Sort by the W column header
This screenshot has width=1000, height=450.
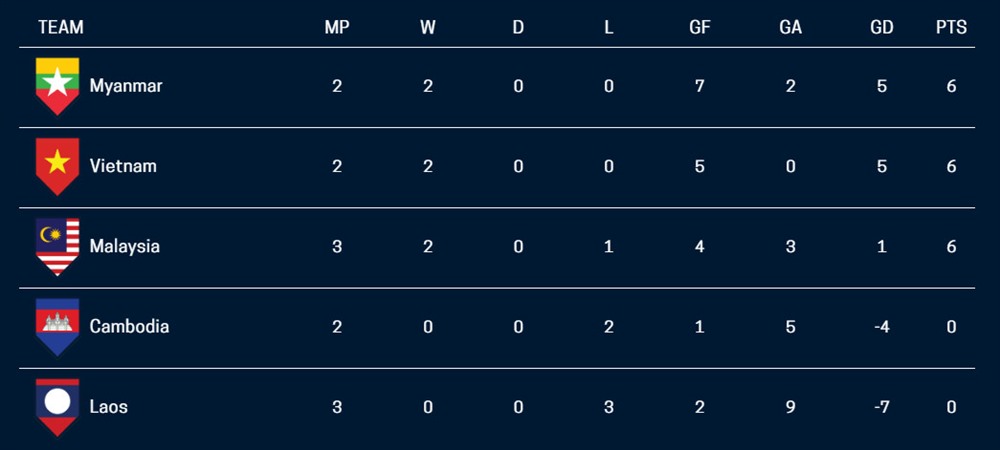[x=428, y=27]
